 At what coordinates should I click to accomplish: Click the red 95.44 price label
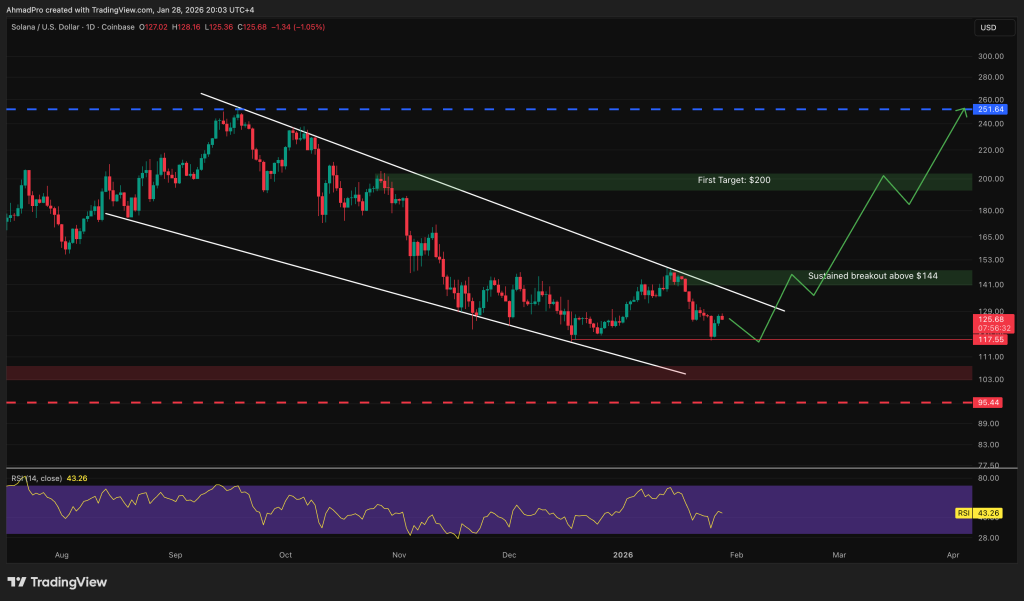990,403
